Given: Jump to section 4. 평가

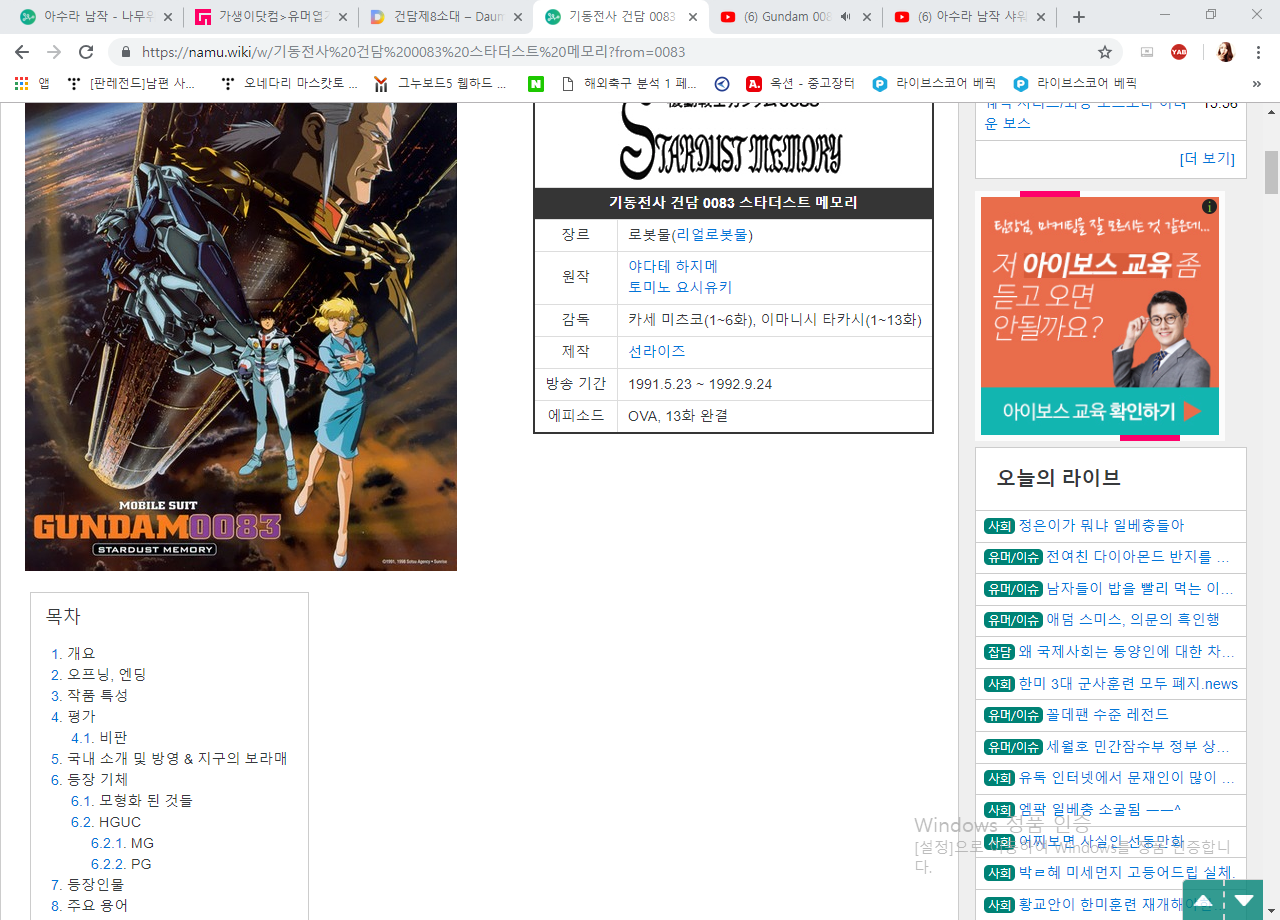Looking at the screenshot, I should point(74,716).
